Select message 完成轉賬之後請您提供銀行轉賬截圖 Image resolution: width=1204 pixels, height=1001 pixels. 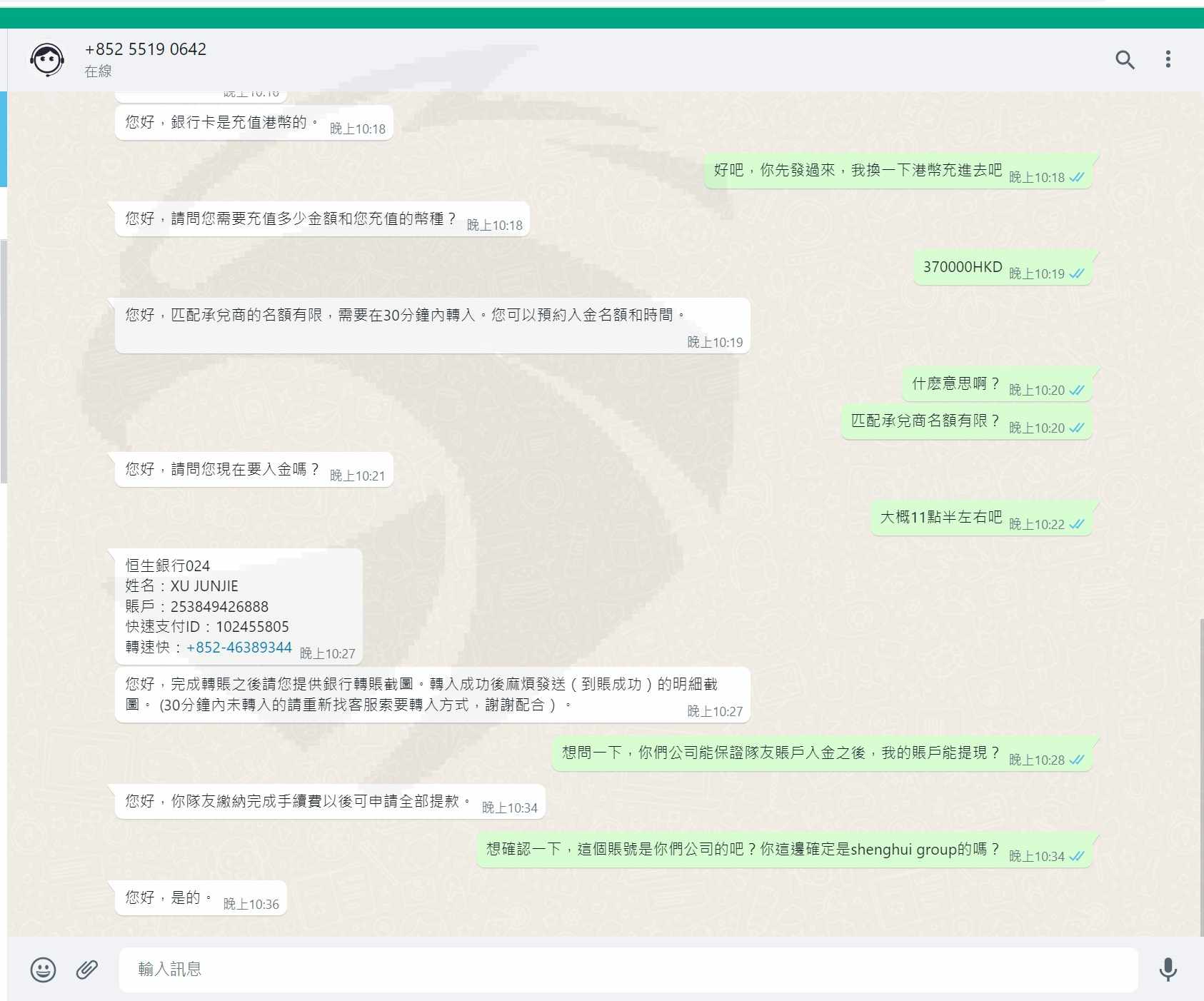(432, 695)
